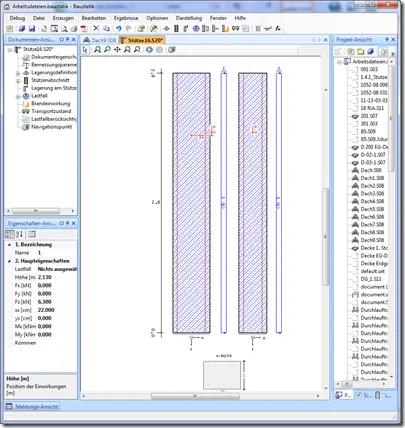This screenshot has height=428, width=405.
Task: Open the Datei menu
Action: [39, 18]
